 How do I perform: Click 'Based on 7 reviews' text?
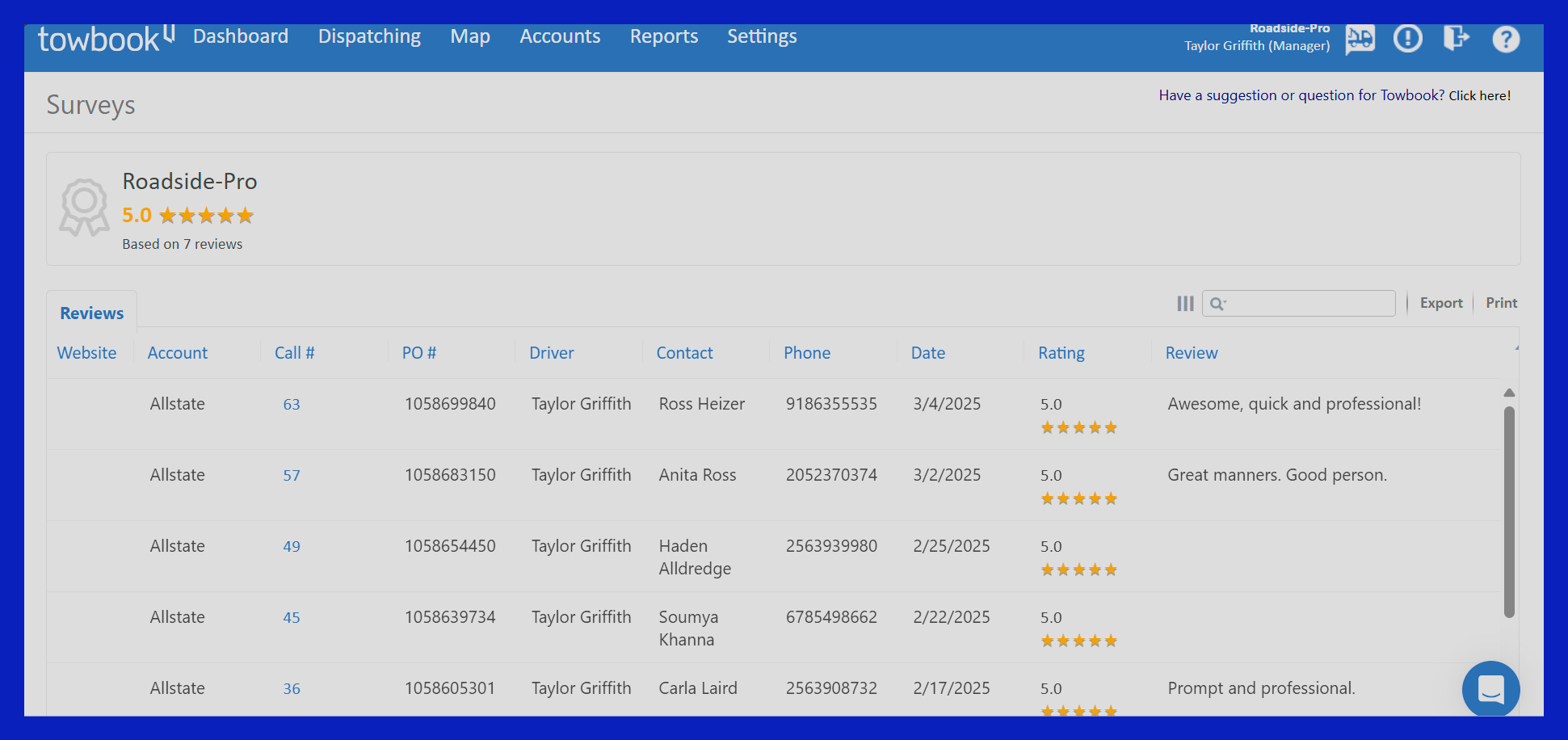tap(182, 244)
